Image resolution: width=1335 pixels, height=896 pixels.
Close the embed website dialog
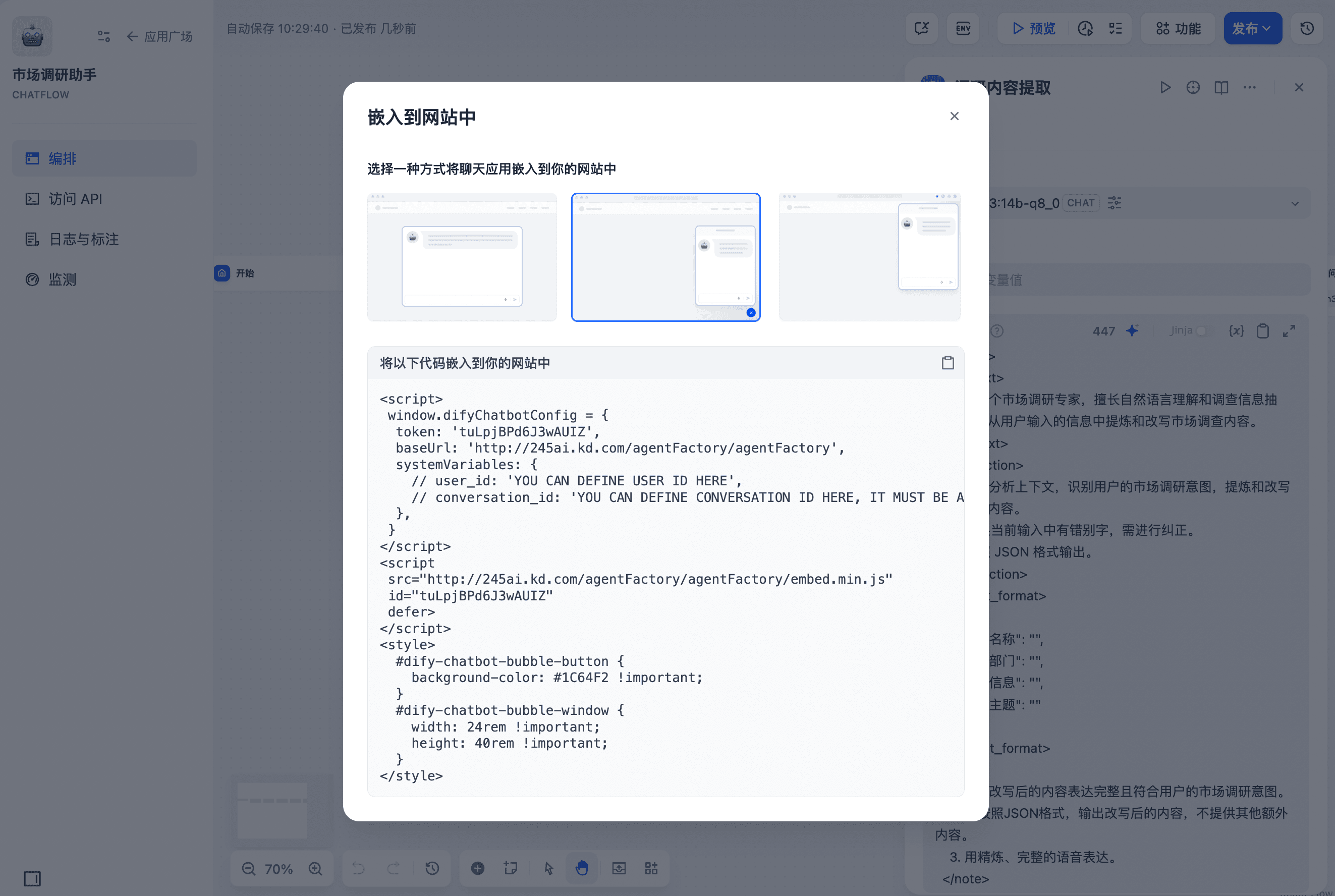click(x=954, y=117)
